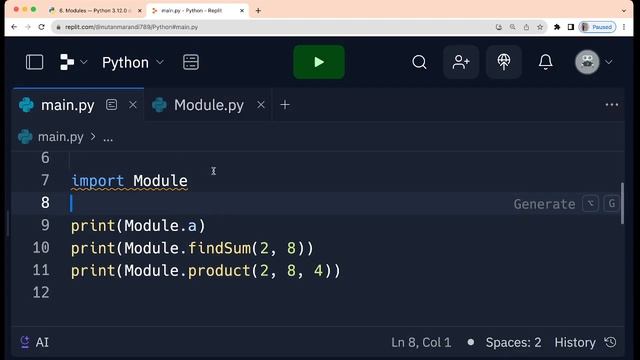The height and width of the screenshot is (360, 640).
Task: Open the search magnifier in Replit header
Action: (419, 62)
